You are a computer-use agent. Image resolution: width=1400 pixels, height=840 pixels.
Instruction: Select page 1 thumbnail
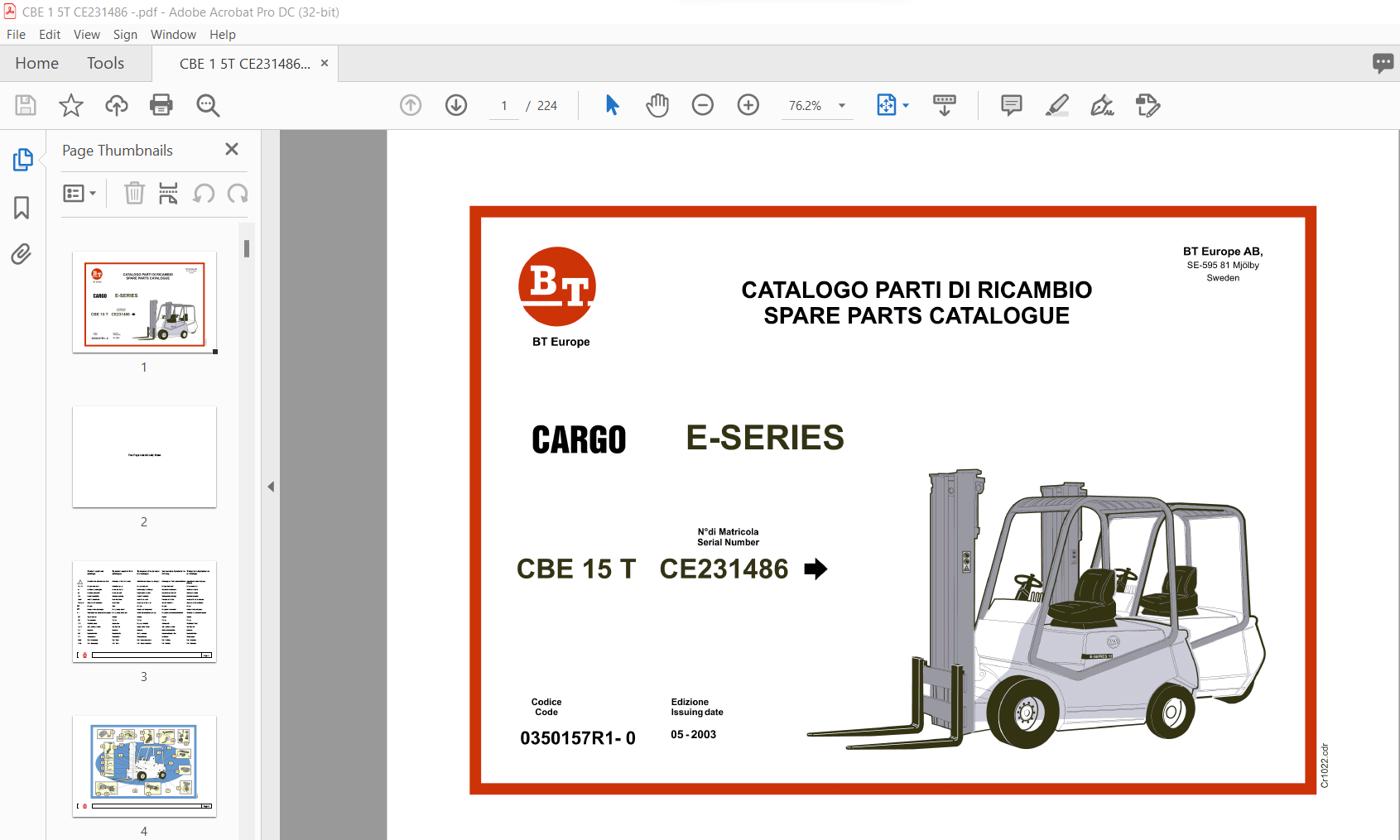click(x=144, y=302)
